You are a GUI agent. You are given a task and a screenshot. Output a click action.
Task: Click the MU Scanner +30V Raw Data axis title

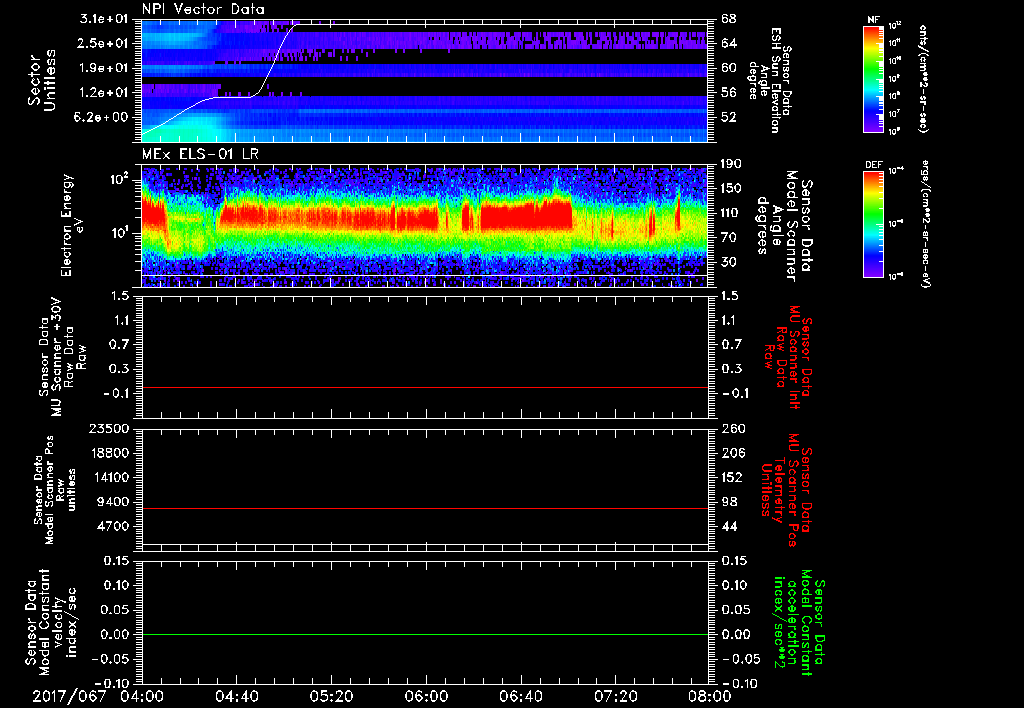point(62,357)
